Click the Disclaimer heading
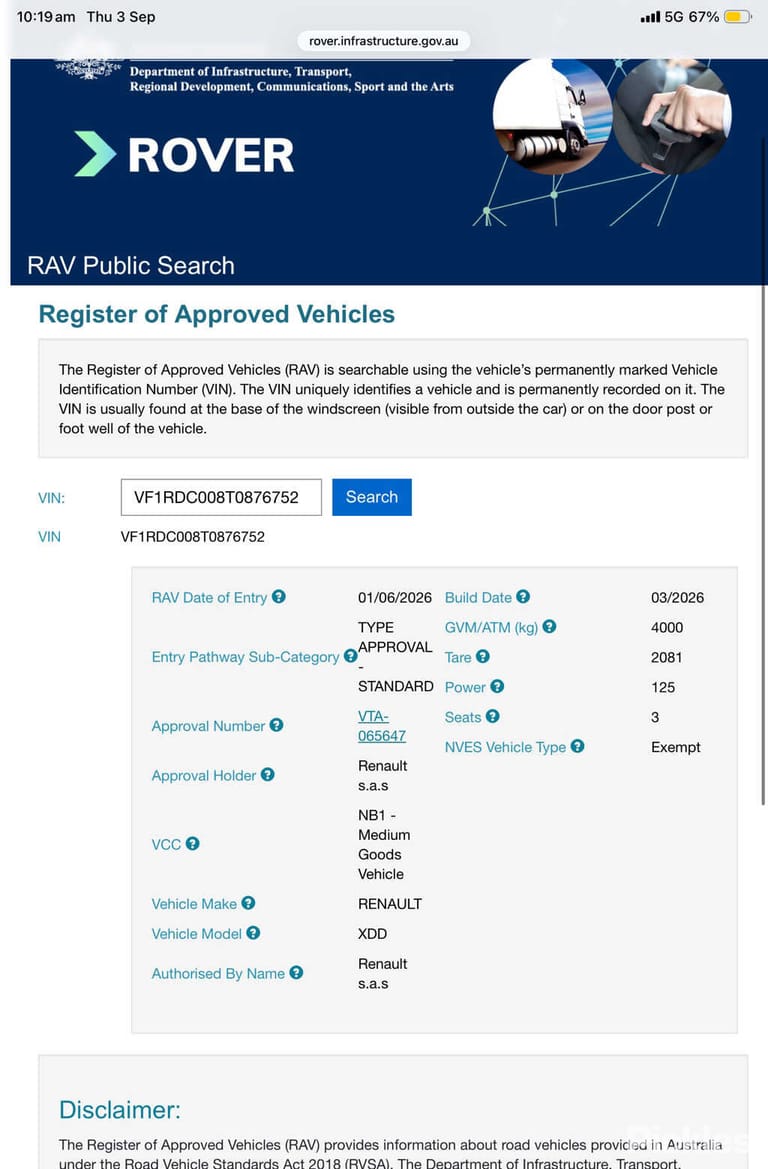 click(x=119, y=1109)
